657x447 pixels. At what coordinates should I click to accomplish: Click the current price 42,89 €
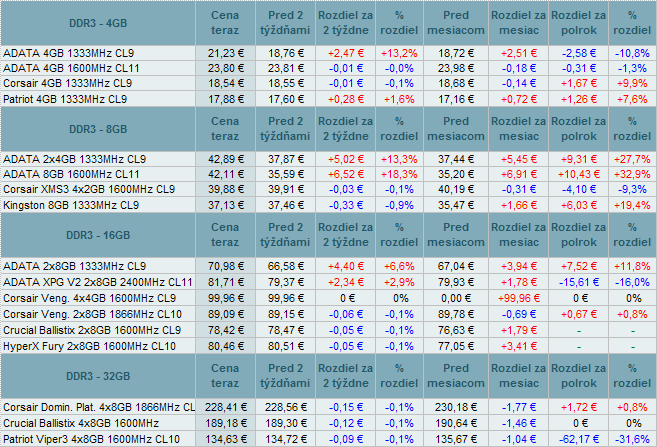point(226,159)
